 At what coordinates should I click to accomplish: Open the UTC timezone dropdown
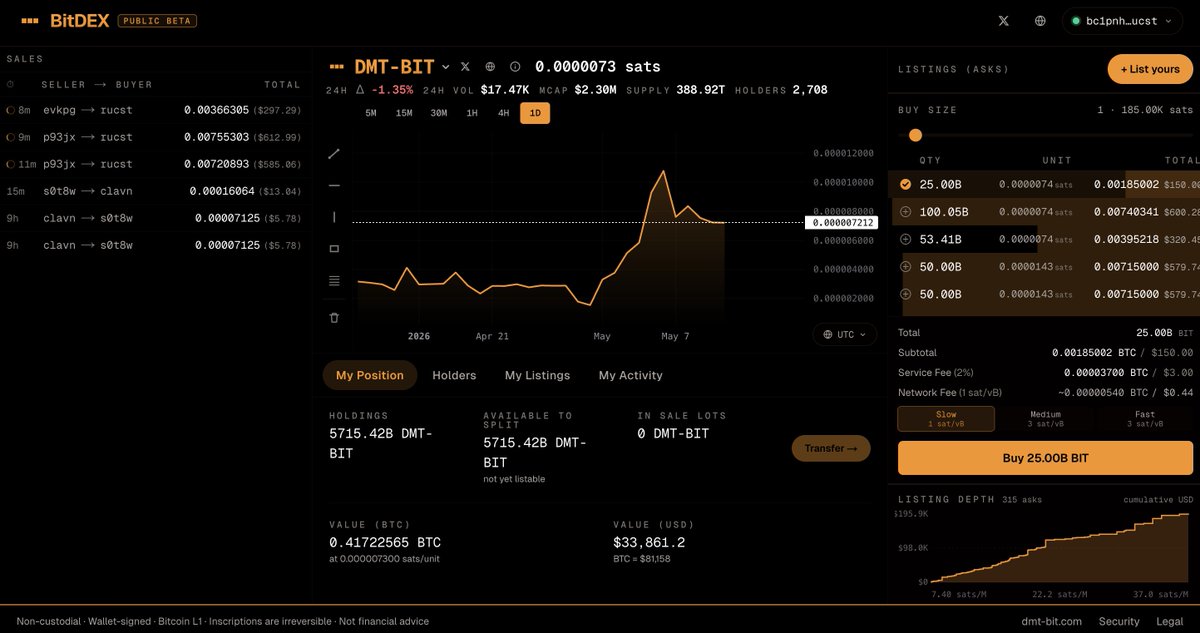click(845, 335)
